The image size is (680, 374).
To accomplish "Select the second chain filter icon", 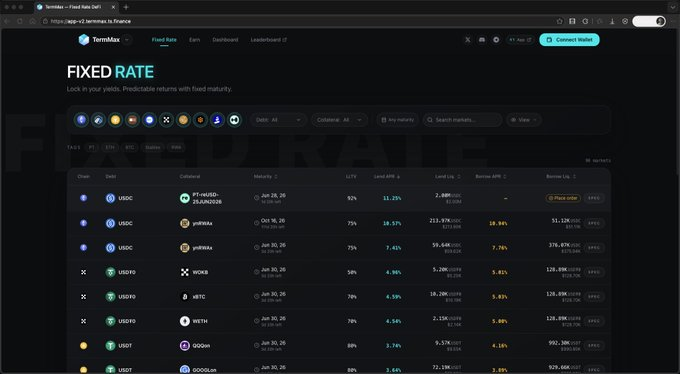I will tap(98, 120).
